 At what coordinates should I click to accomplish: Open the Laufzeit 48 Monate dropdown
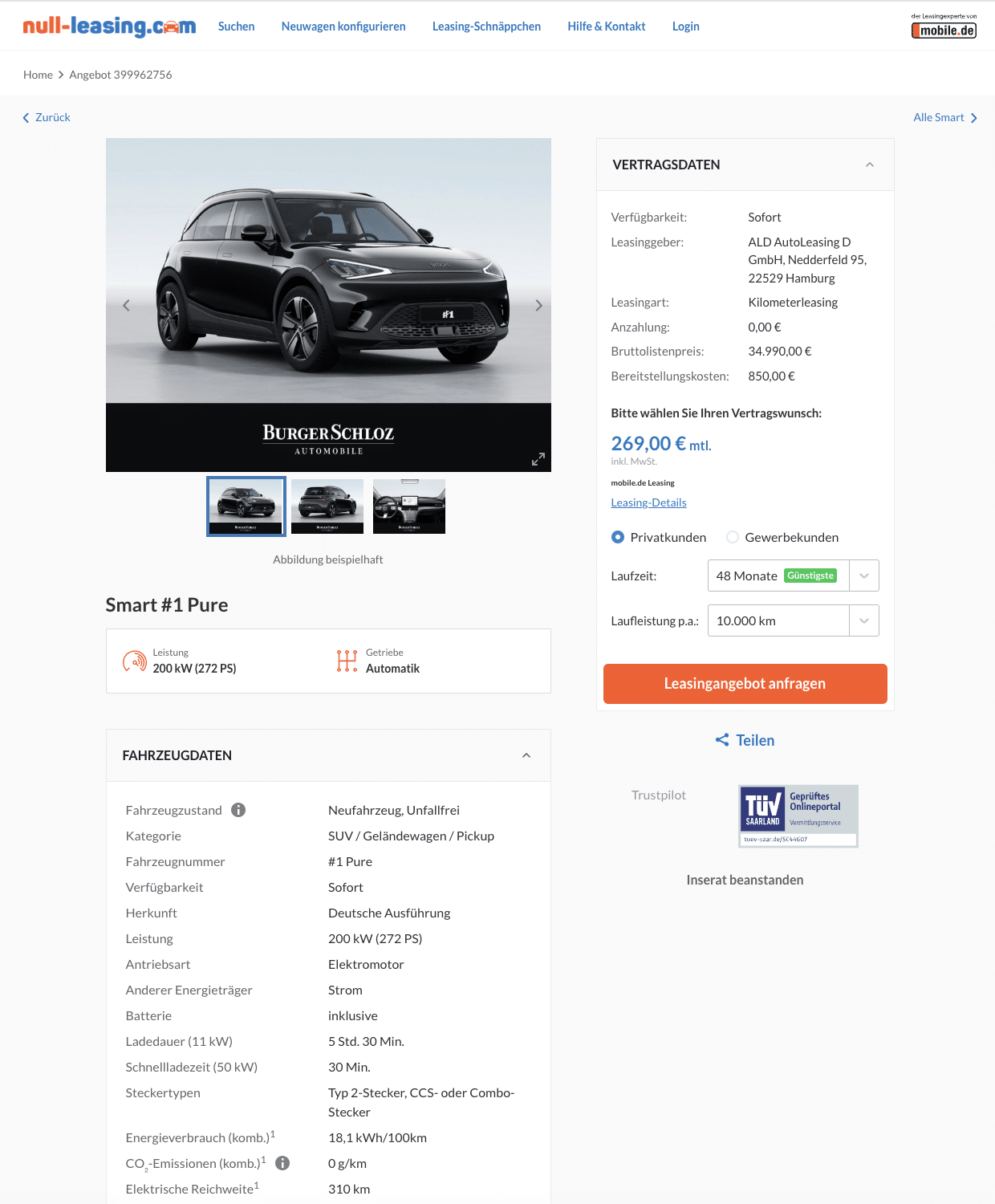click(x=794, y=576)
